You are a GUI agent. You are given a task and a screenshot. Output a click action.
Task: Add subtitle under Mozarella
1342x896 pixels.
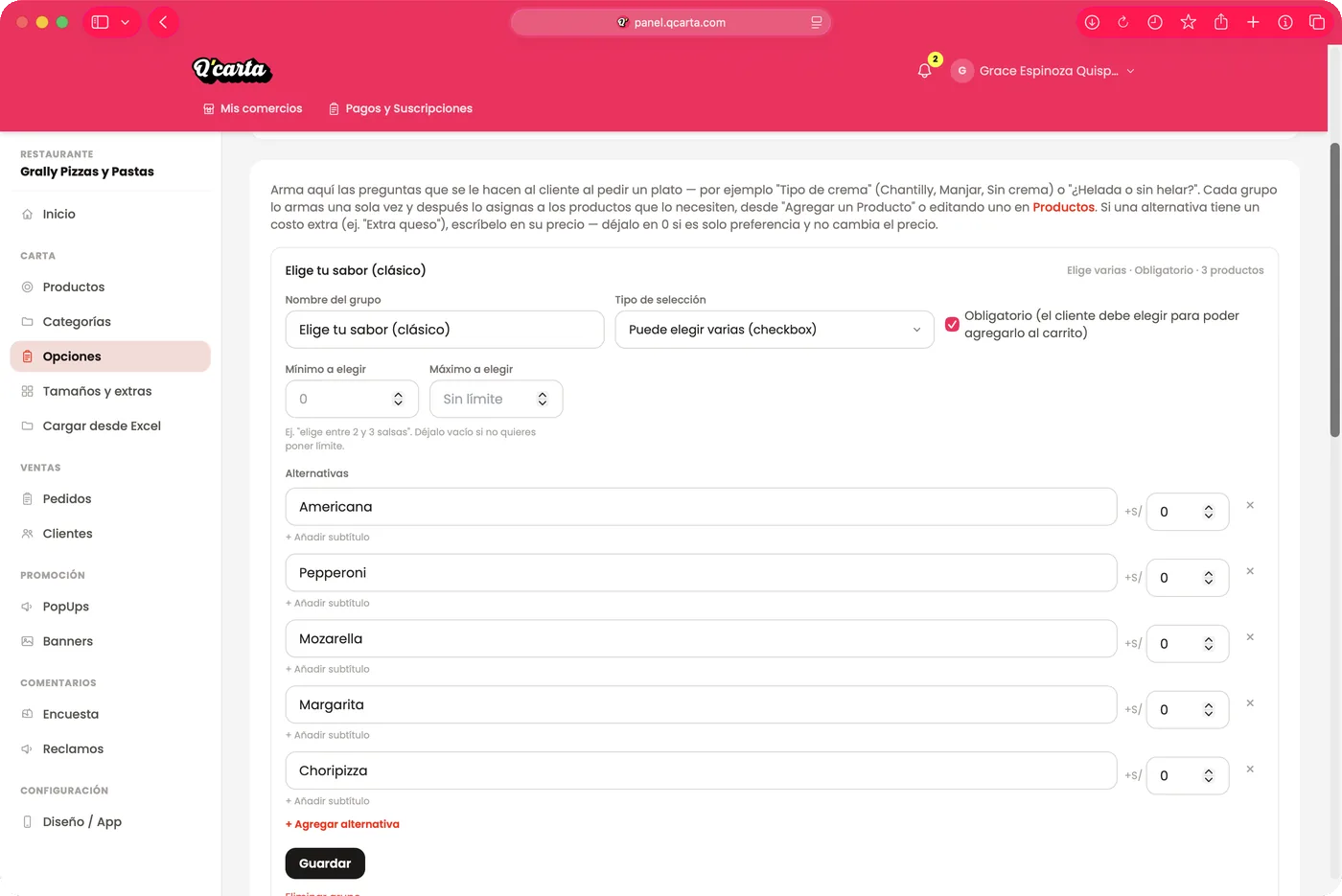tap(328, 669)
